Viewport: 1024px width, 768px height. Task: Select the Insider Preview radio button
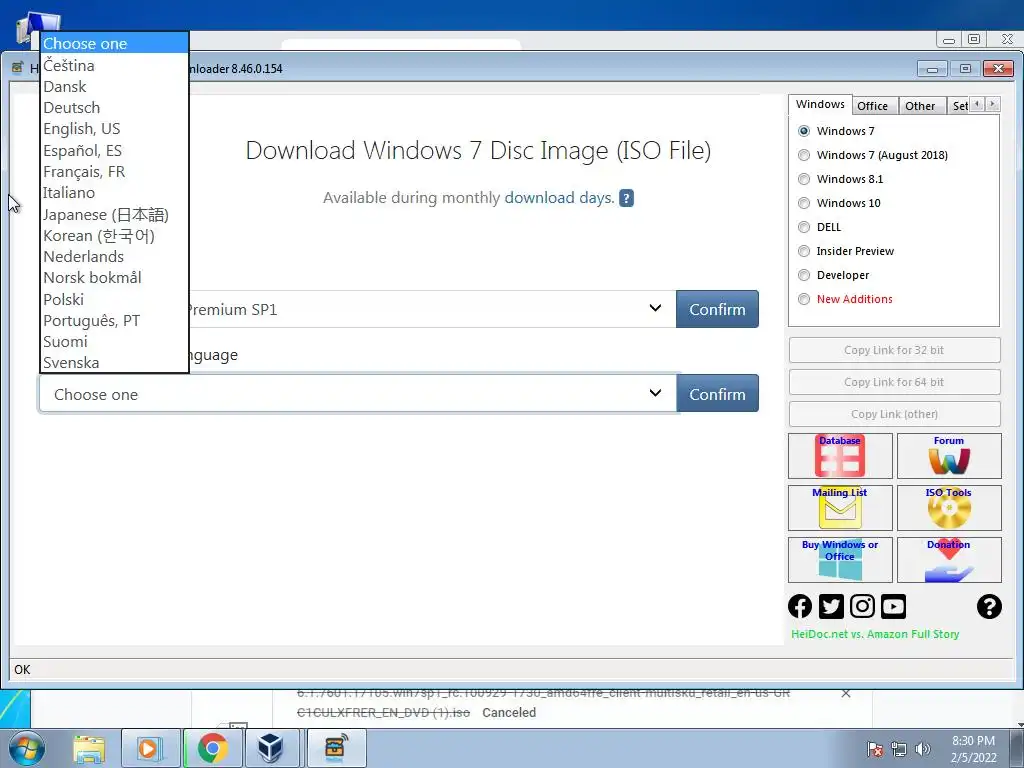804,251
